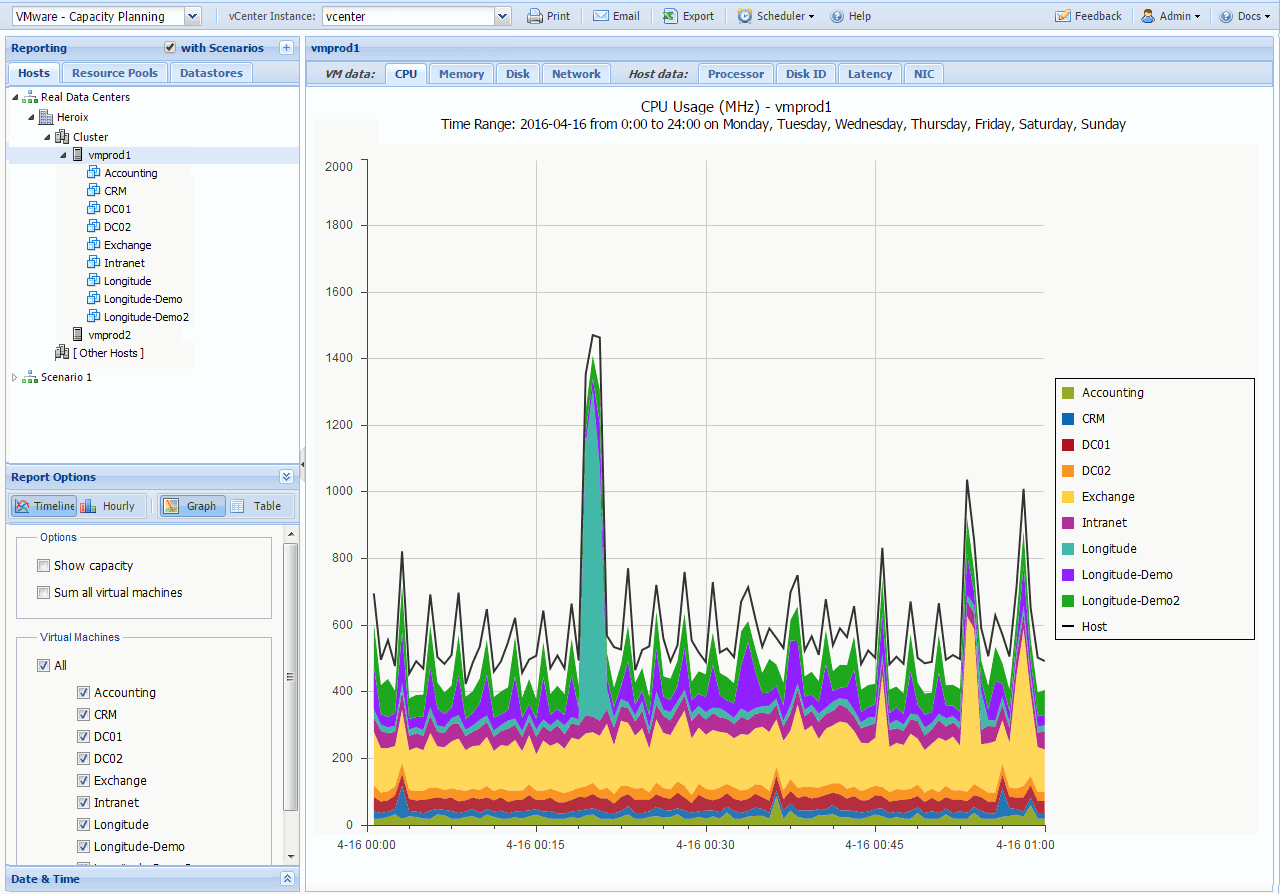
Task: Collapse the Heroix tree node
Action: point(31,118)
